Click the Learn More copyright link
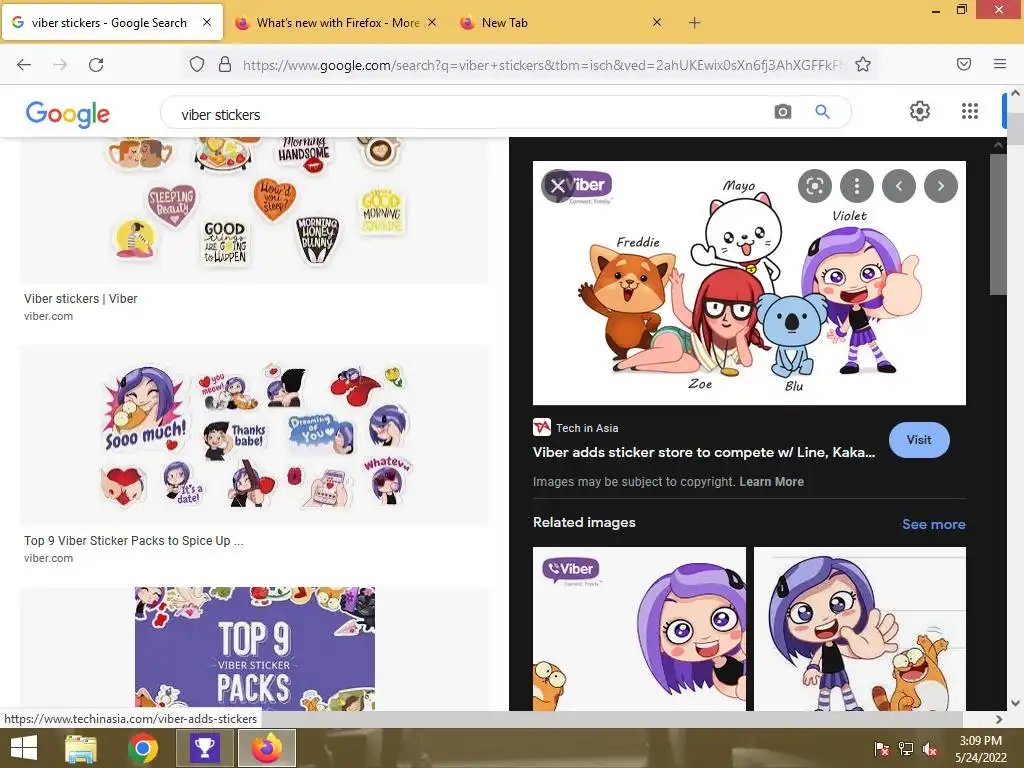 pos(771,482)
